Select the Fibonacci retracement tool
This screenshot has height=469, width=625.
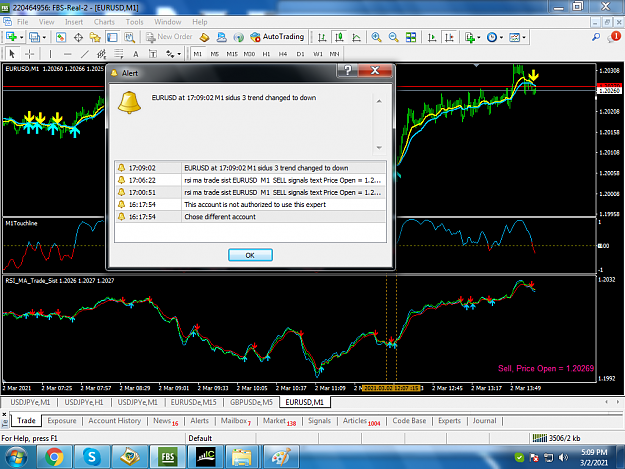[119, 54]
